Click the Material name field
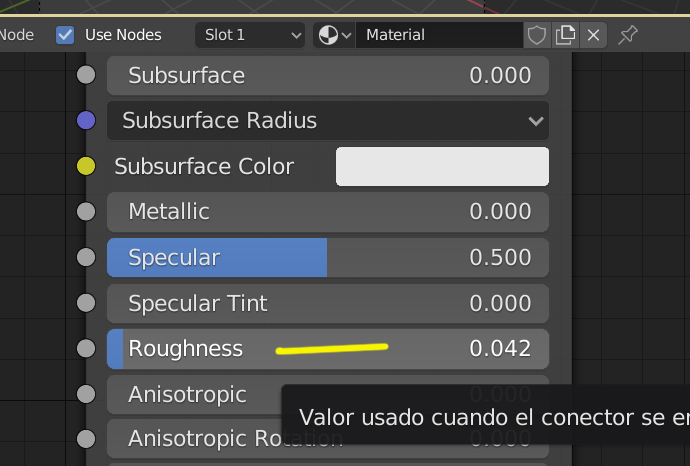690x466 pixels. [x=438, y=35]
